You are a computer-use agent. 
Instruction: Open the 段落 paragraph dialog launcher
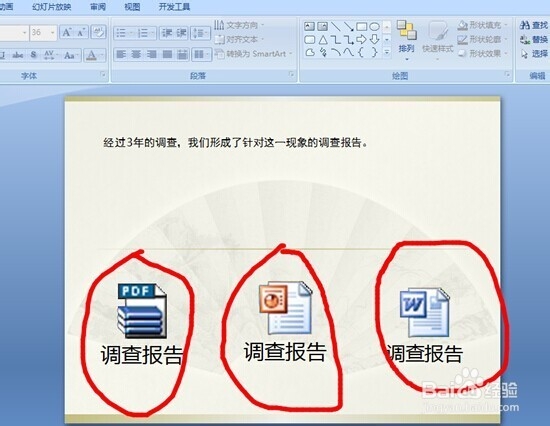coord(292,74)
